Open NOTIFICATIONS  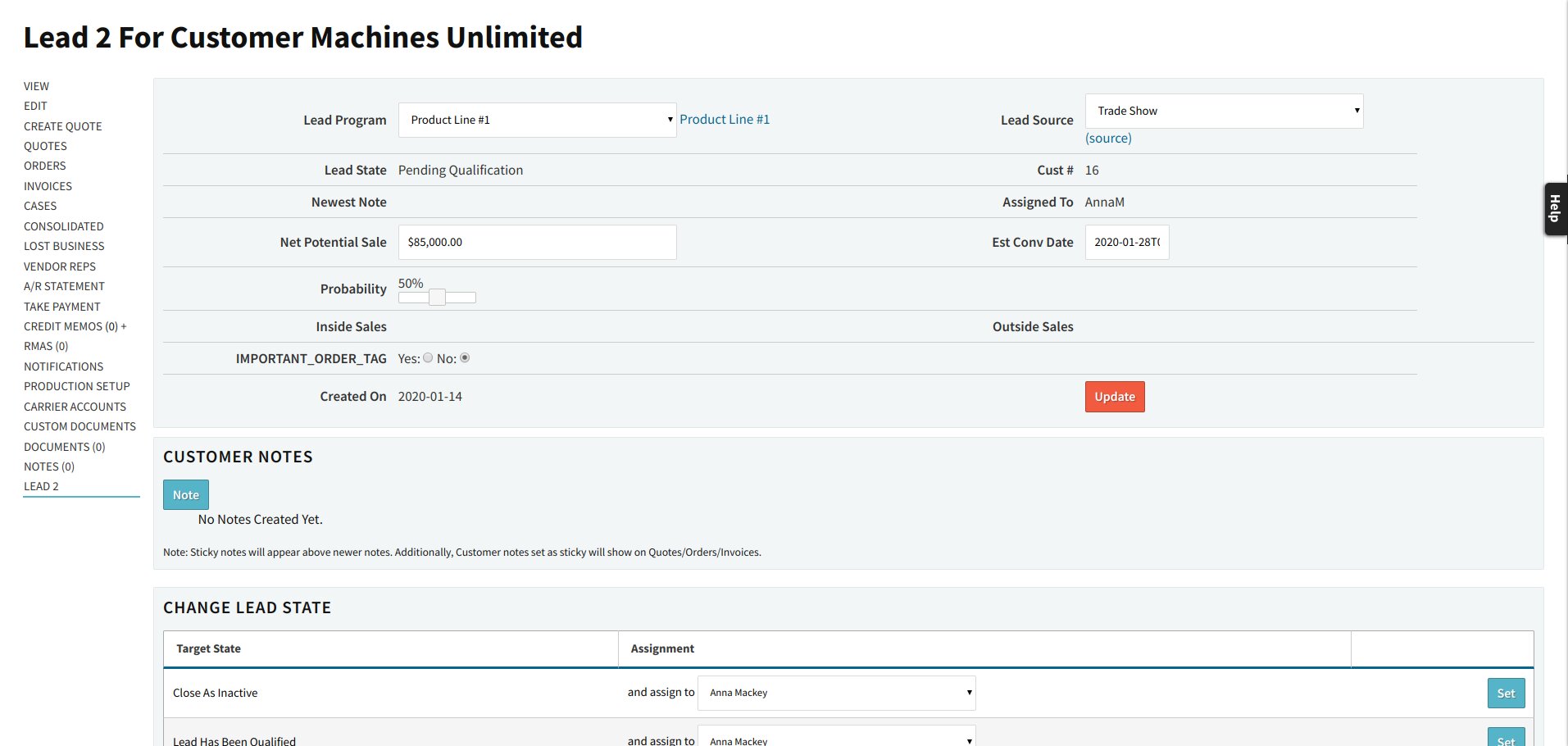64,366
